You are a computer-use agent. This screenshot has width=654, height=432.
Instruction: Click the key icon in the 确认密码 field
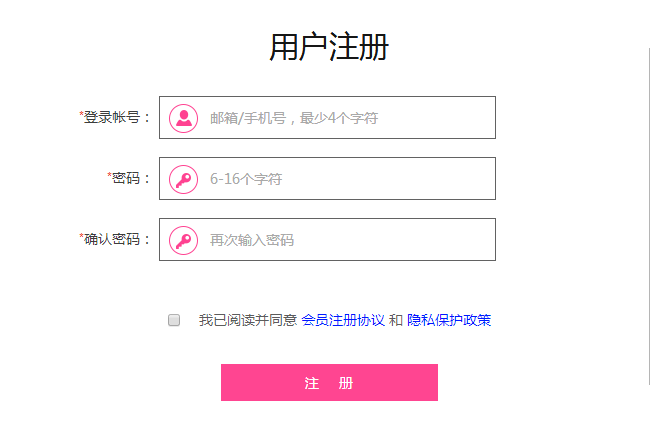(x=184, y=240)
